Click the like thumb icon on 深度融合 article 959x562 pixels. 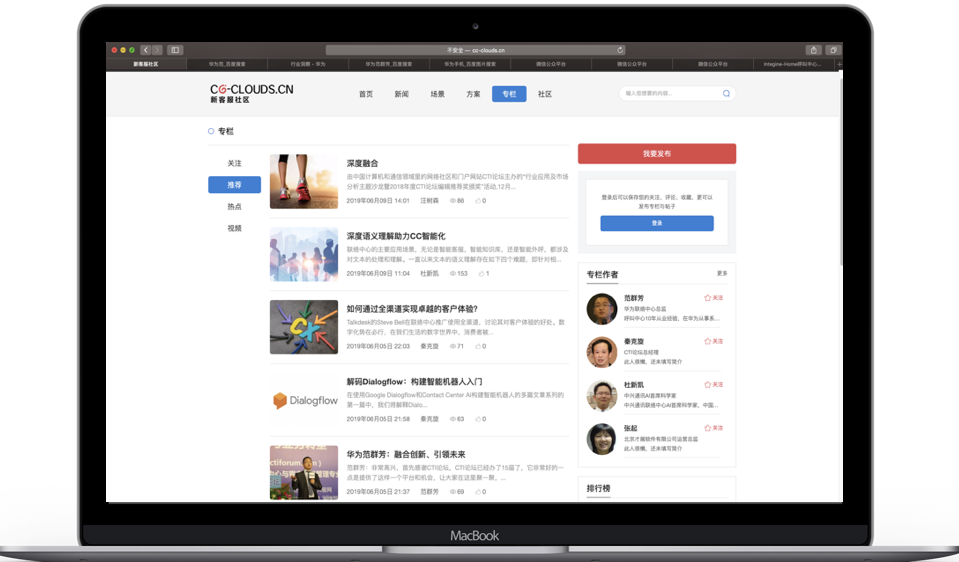(476, 201)
